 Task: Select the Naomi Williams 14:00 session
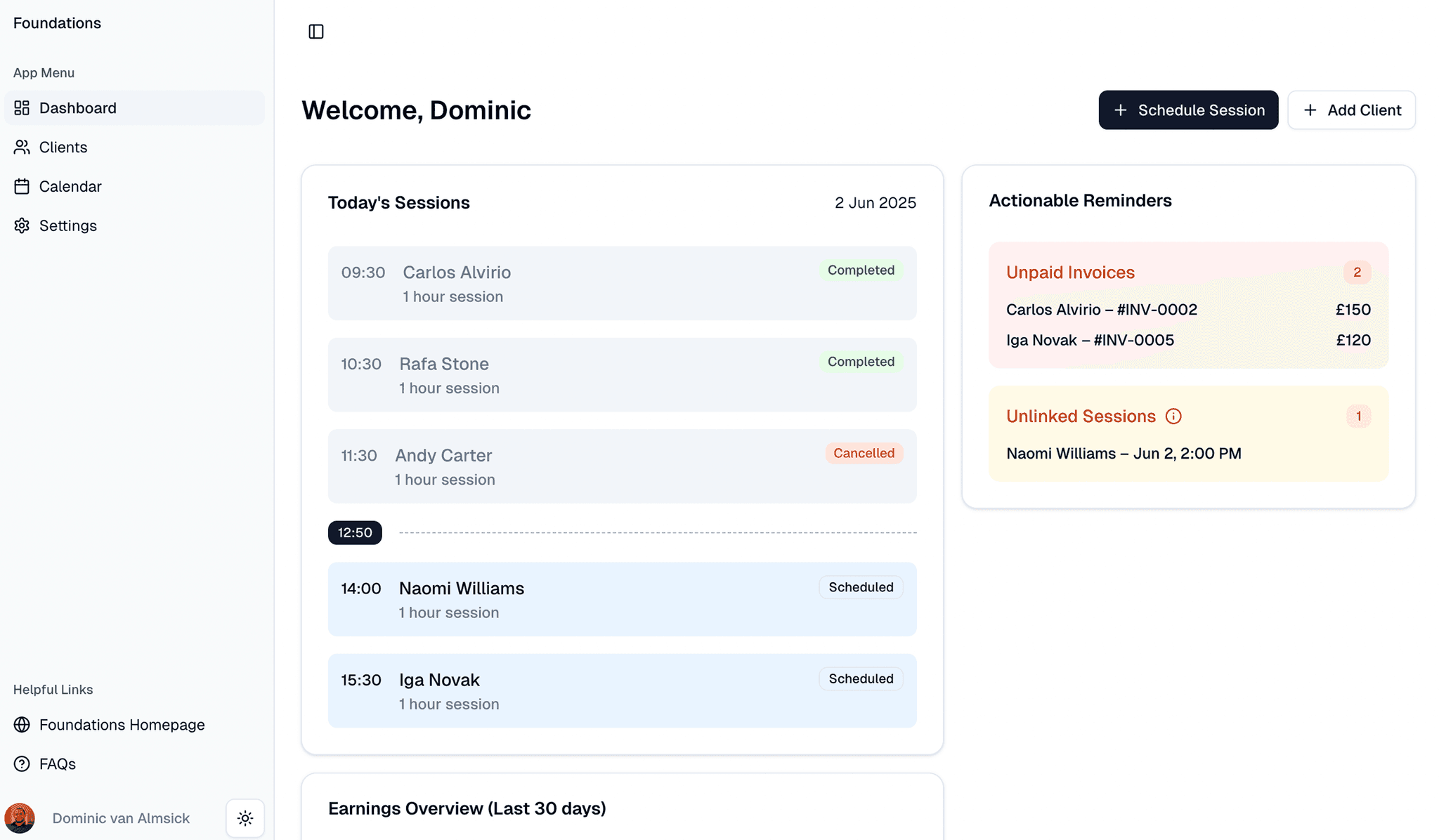(x=622, y=599)
